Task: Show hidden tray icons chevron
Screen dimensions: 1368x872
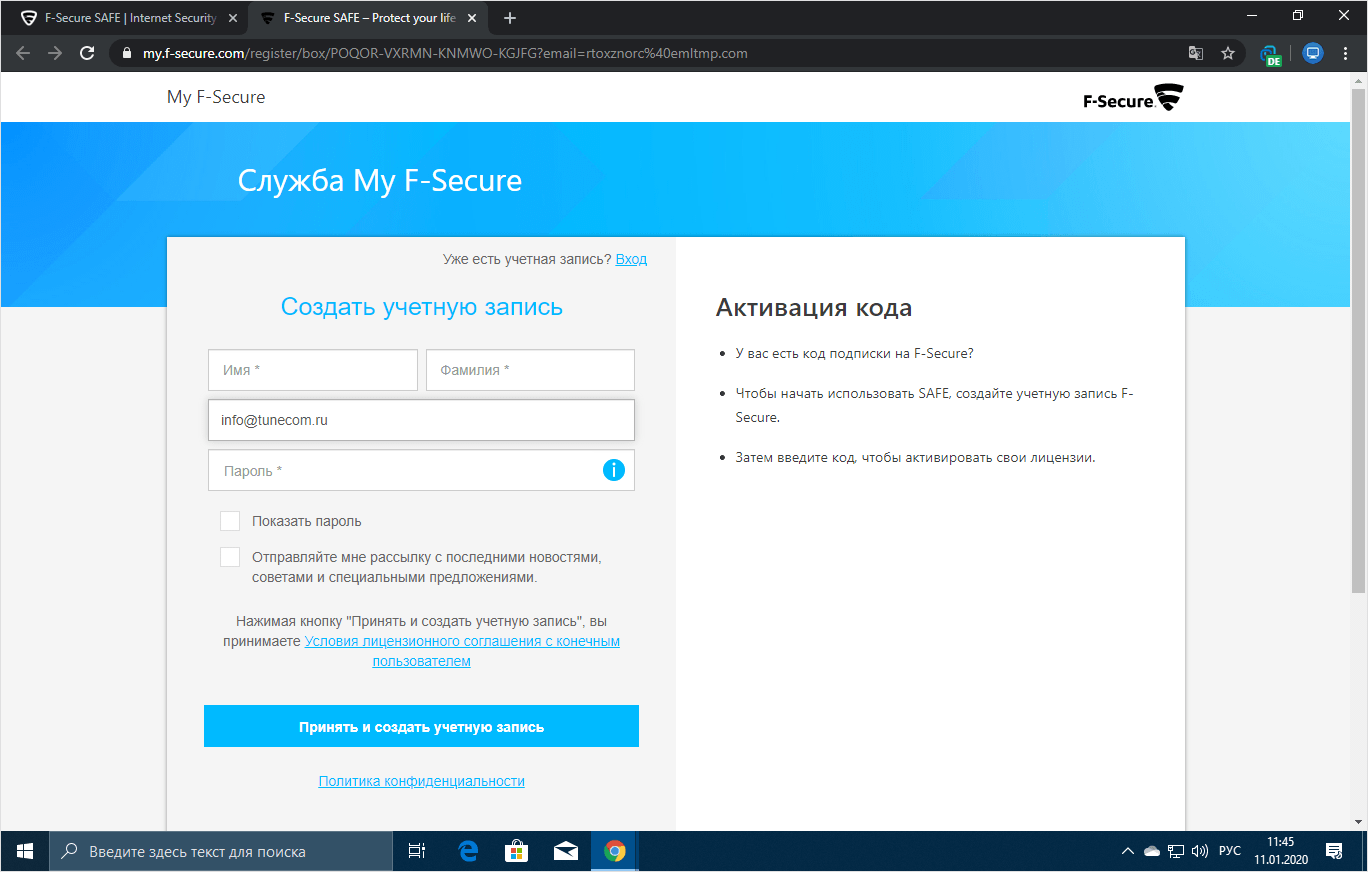Action: pos(1128,851)
